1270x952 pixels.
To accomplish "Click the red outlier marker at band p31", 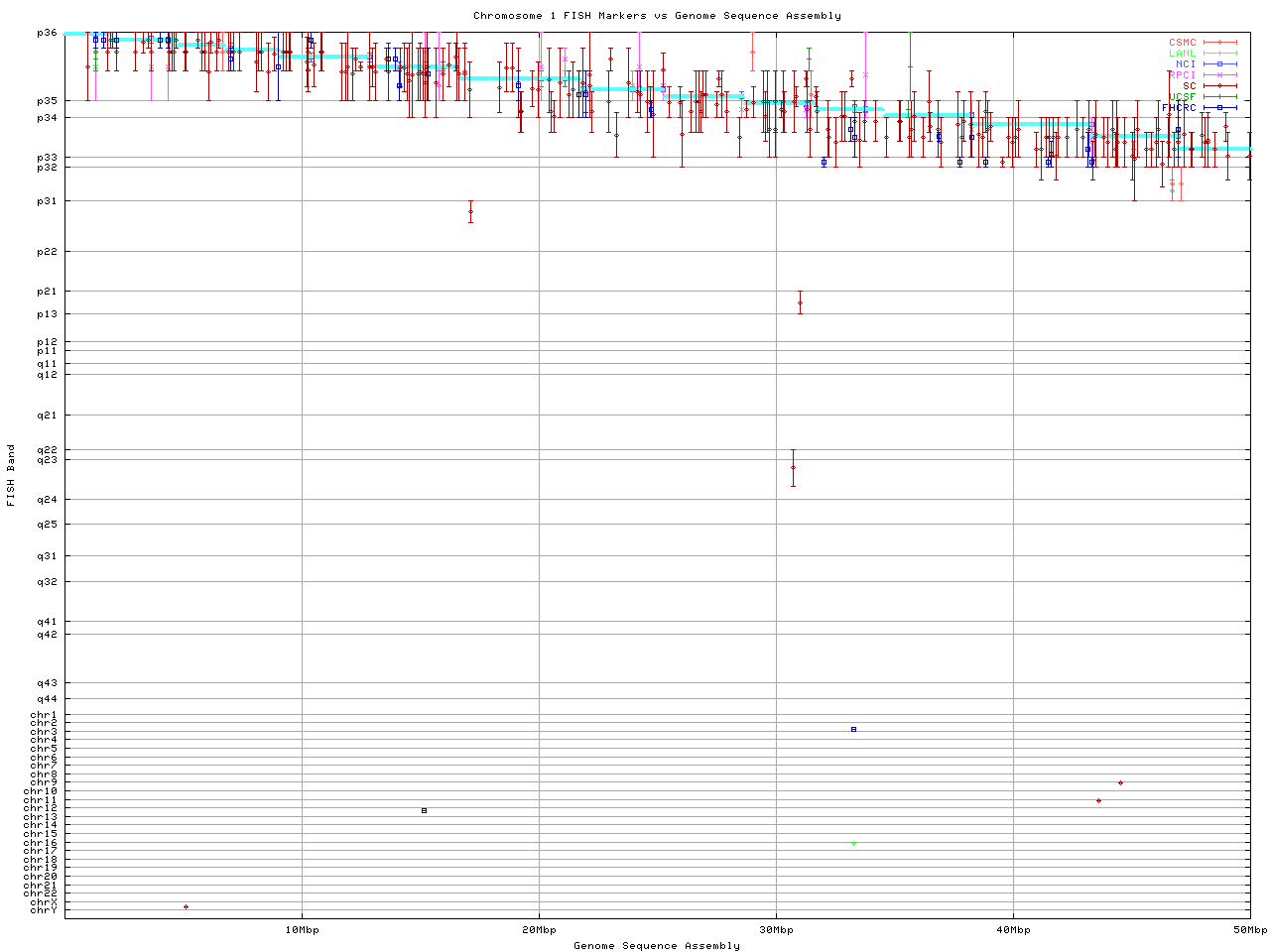I will point(470,211).
